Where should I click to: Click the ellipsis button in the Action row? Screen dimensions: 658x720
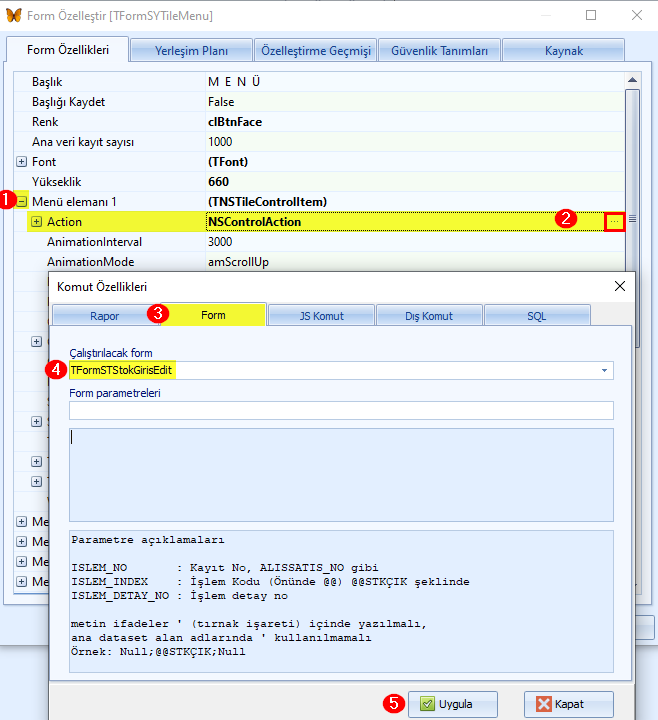615,221
